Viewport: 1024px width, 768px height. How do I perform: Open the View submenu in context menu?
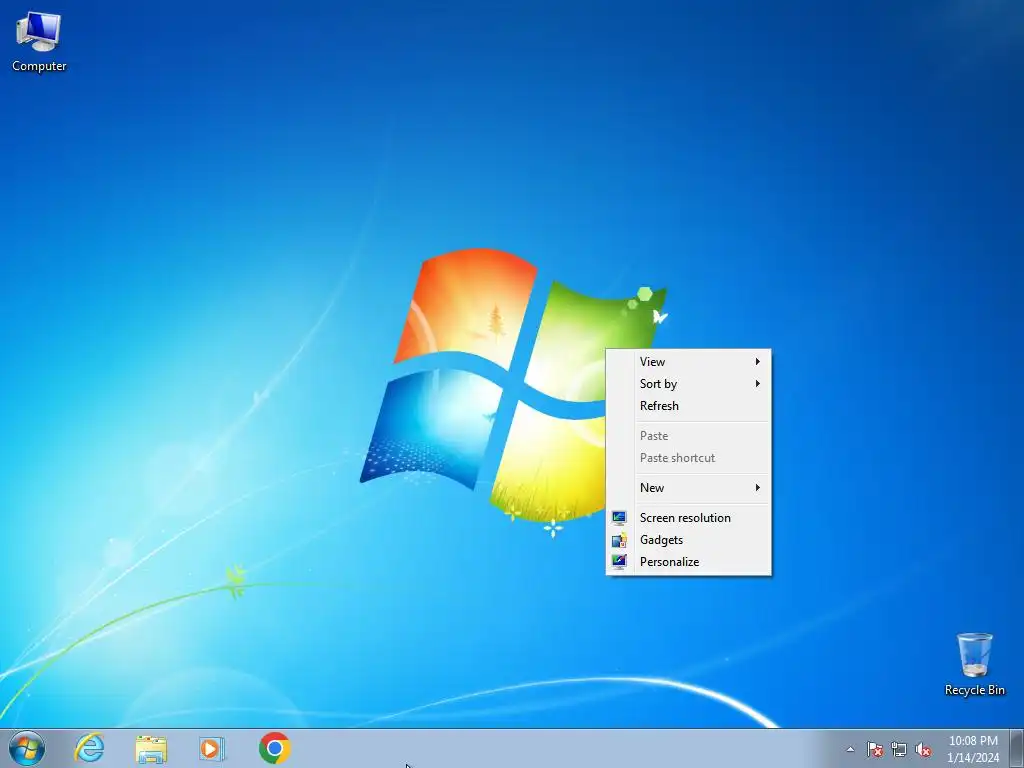[x=688, y=362]
